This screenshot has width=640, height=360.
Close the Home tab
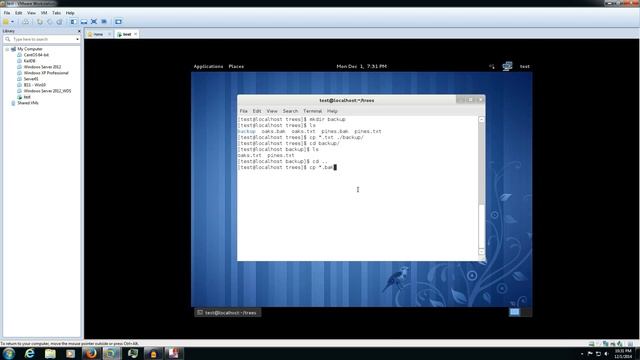[109, 34]
